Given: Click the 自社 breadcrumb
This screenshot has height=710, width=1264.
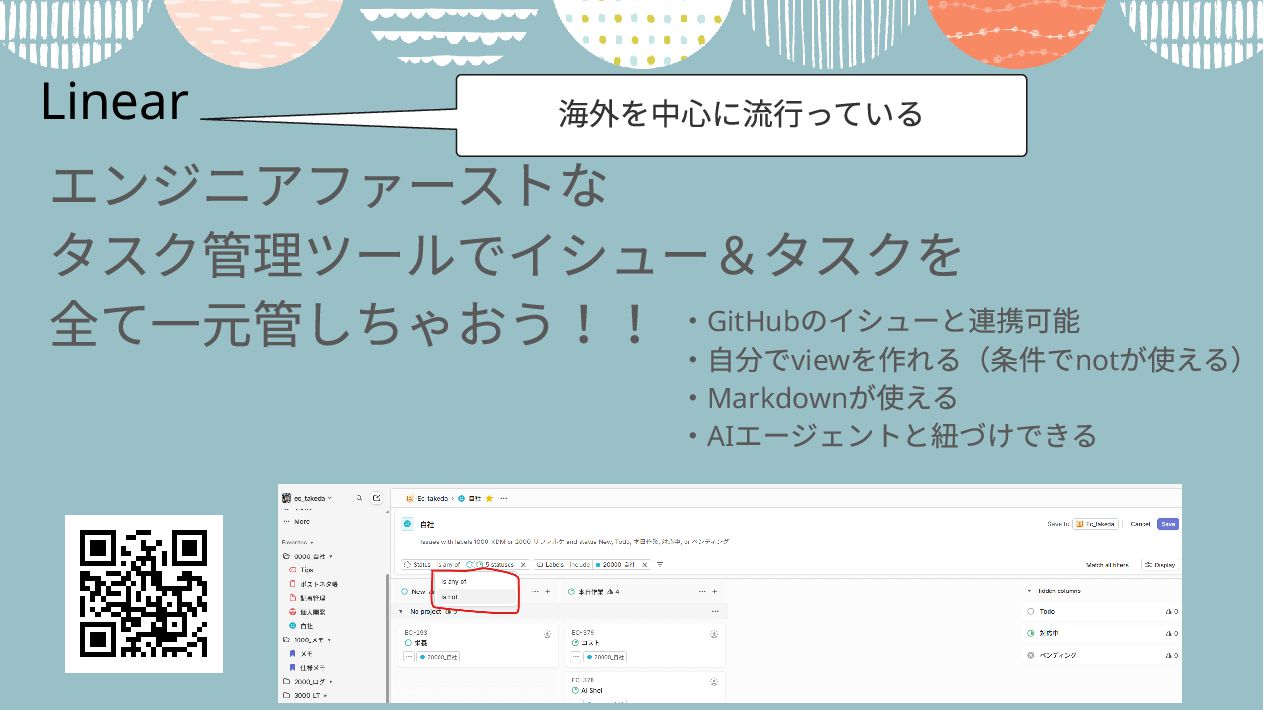Looking at the screenshot, I should click(470, 498).
